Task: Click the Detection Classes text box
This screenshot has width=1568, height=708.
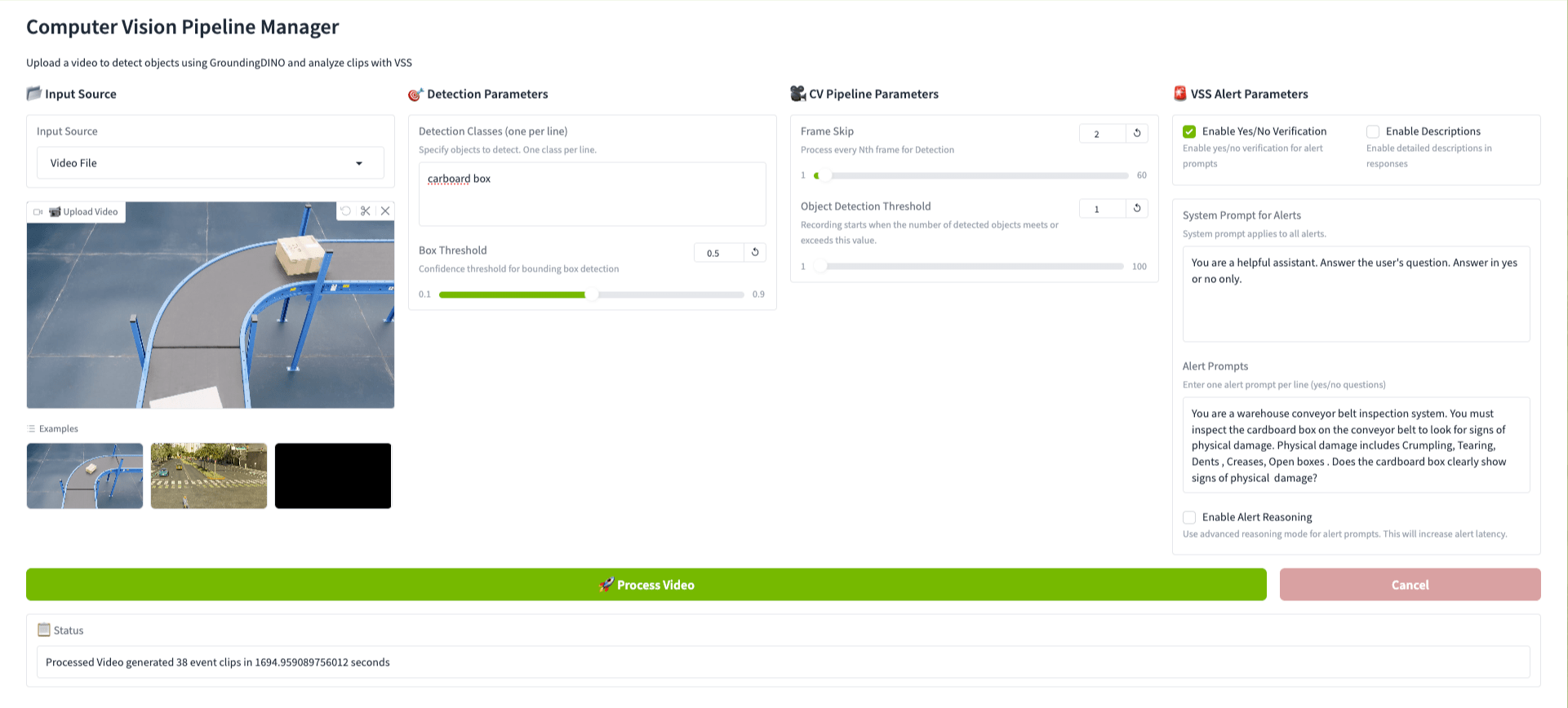Action: (593, 194)
